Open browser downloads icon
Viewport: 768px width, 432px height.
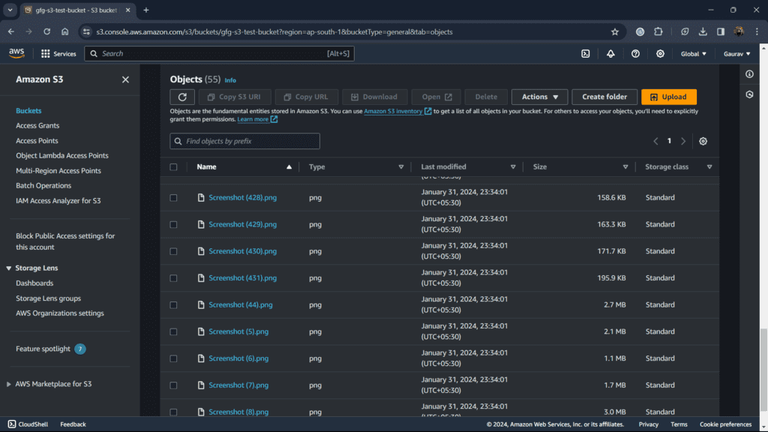[702, 32]
